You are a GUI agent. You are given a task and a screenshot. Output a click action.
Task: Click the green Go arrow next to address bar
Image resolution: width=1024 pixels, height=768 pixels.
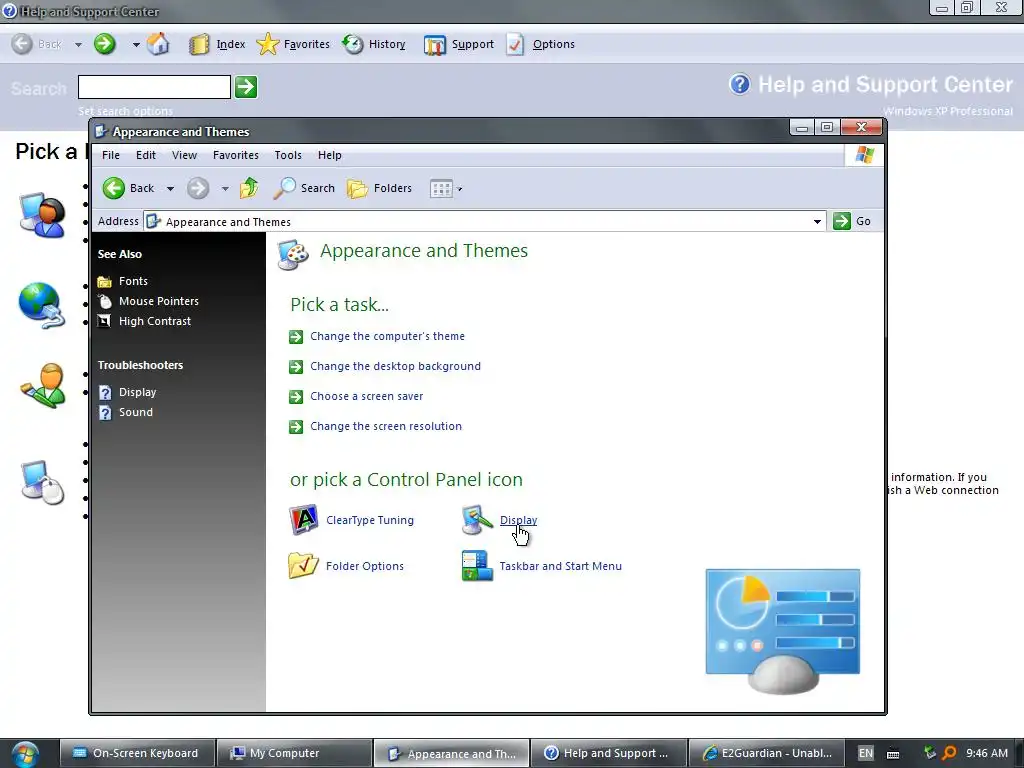pyautogui.click(x=842, y=221)
